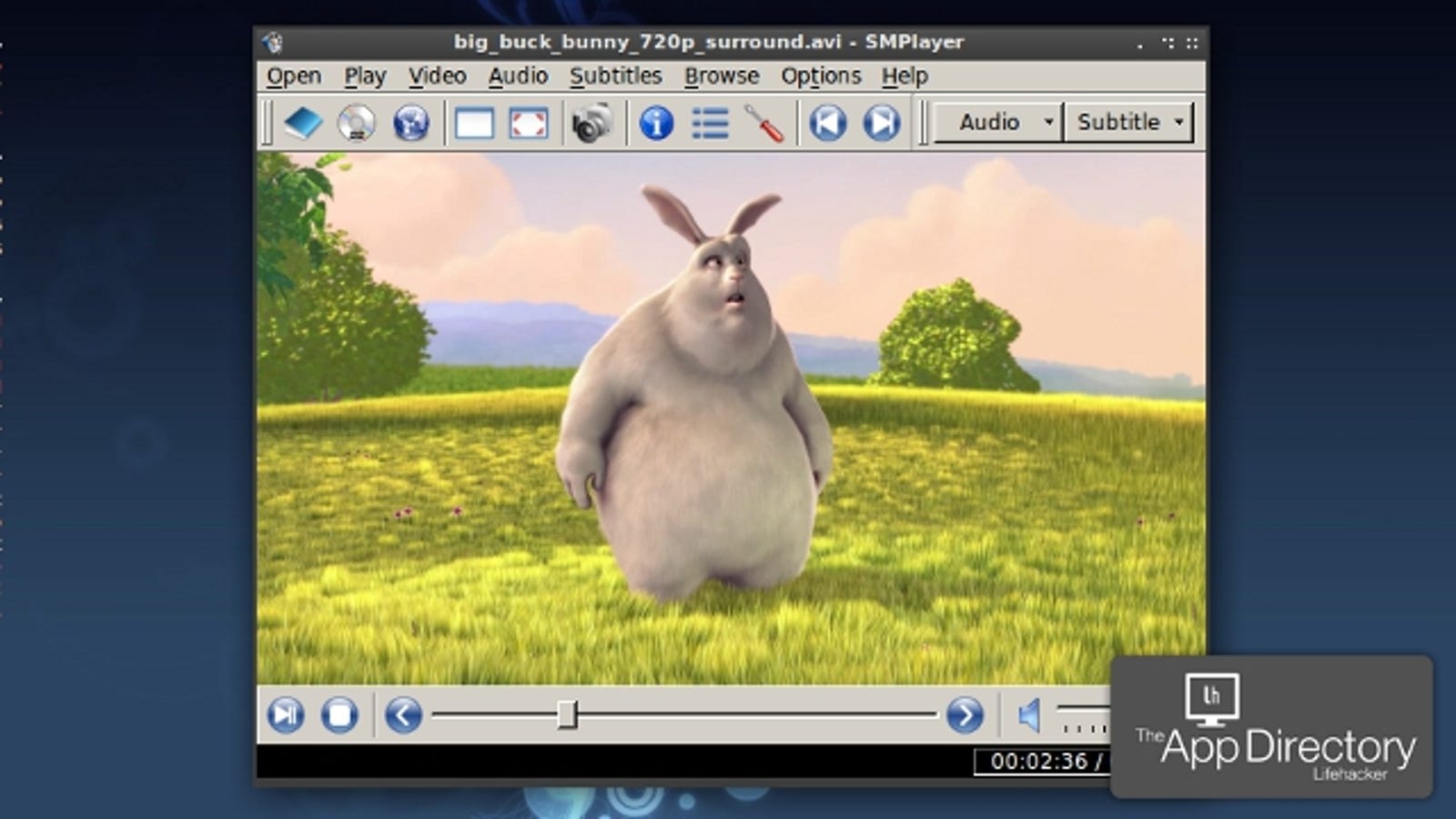Open a file with the blue folder icon
The width and height of the screenshot is (1456, 819).
coord(303,123)
